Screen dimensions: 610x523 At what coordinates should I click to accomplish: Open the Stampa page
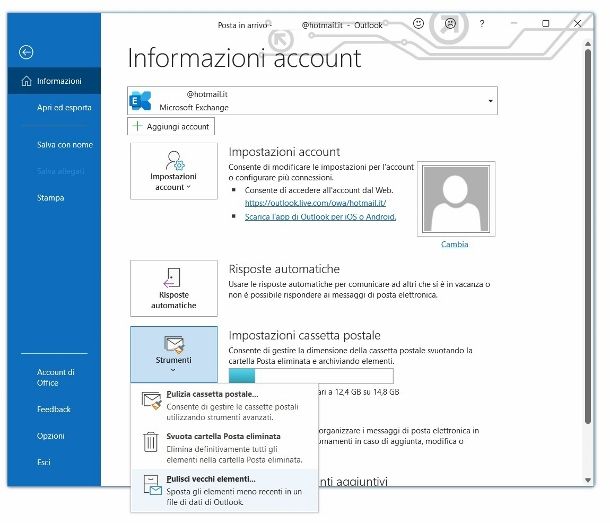point(51,198)
